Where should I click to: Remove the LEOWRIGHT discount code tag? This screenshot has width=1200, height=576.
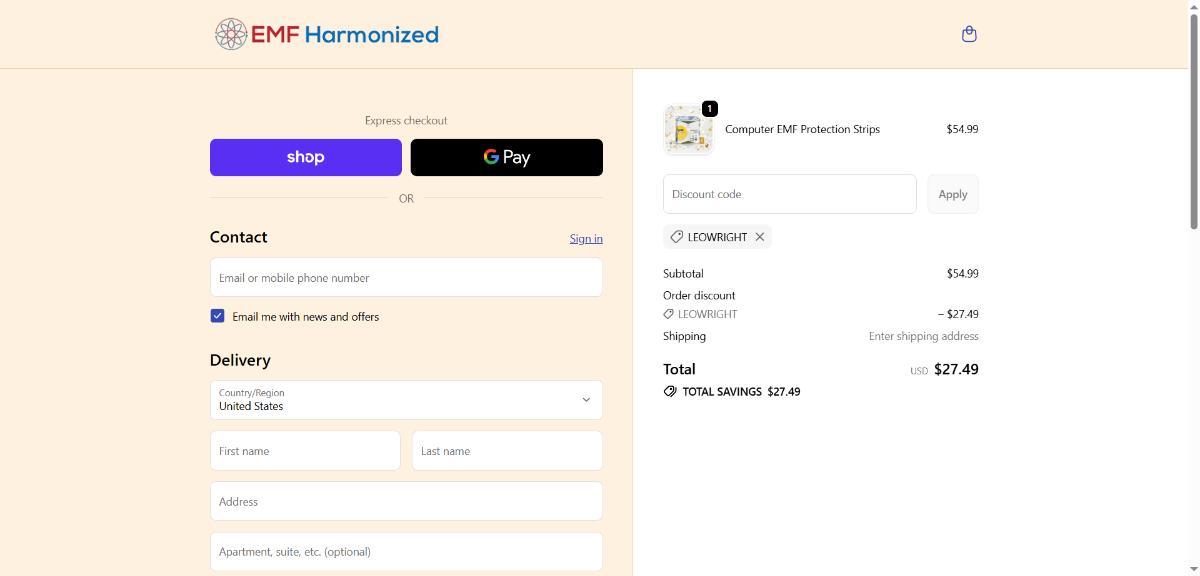point(760,237)
